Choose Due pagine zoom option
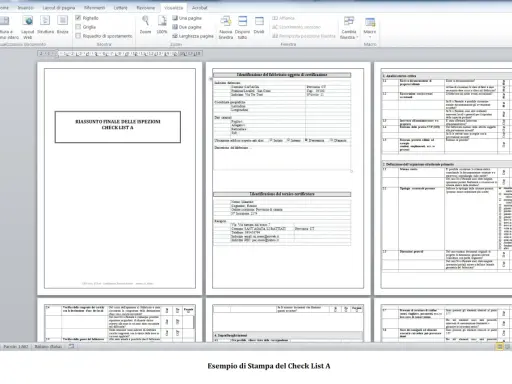 tap(187, 27)
